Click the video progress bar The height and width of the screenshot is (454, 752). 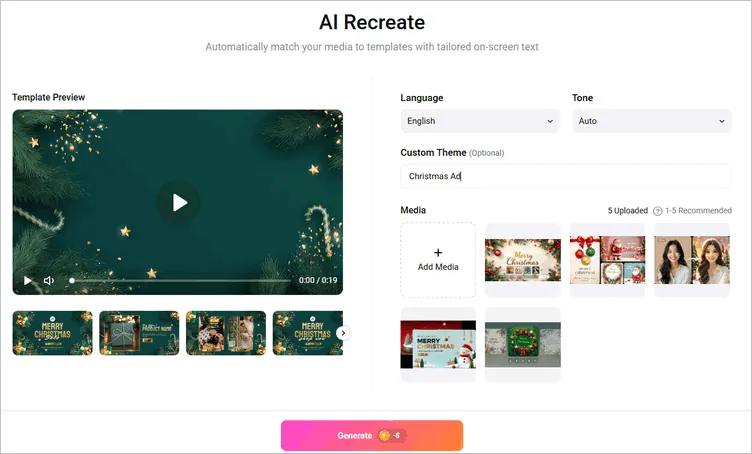pyautogui.click(x=180, y=280)
